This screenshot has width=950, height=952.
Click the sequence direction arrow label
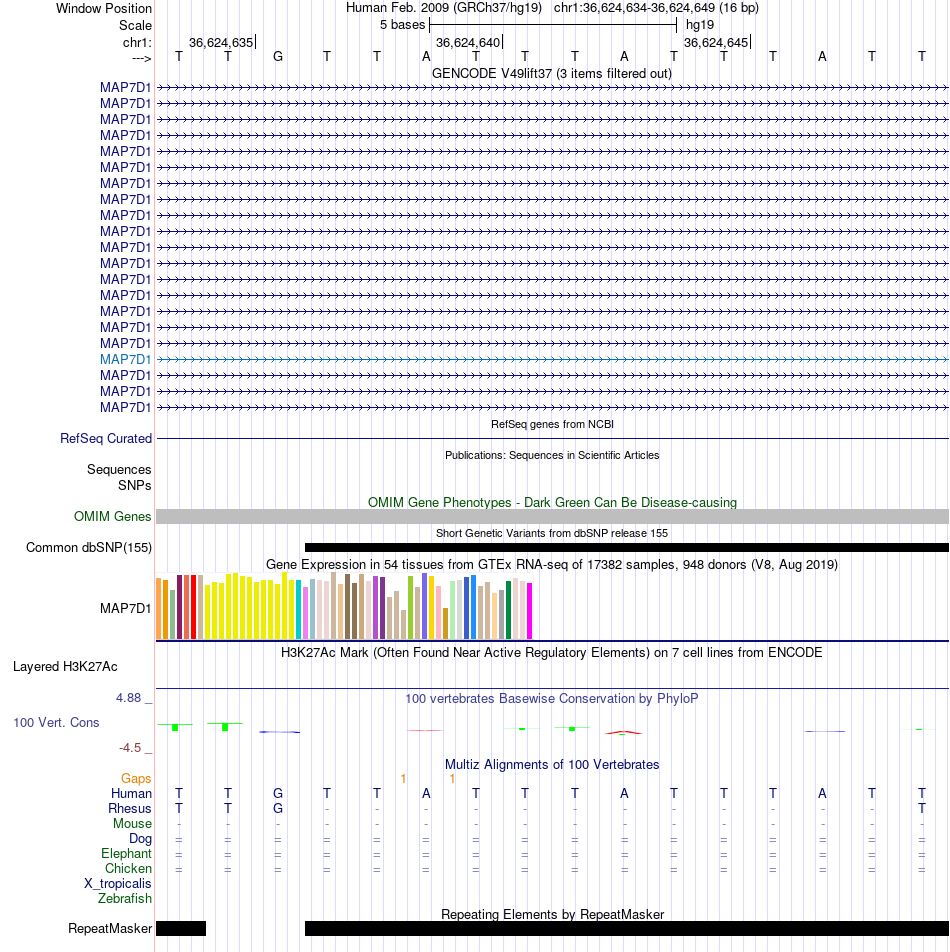(x=141, y=58)
